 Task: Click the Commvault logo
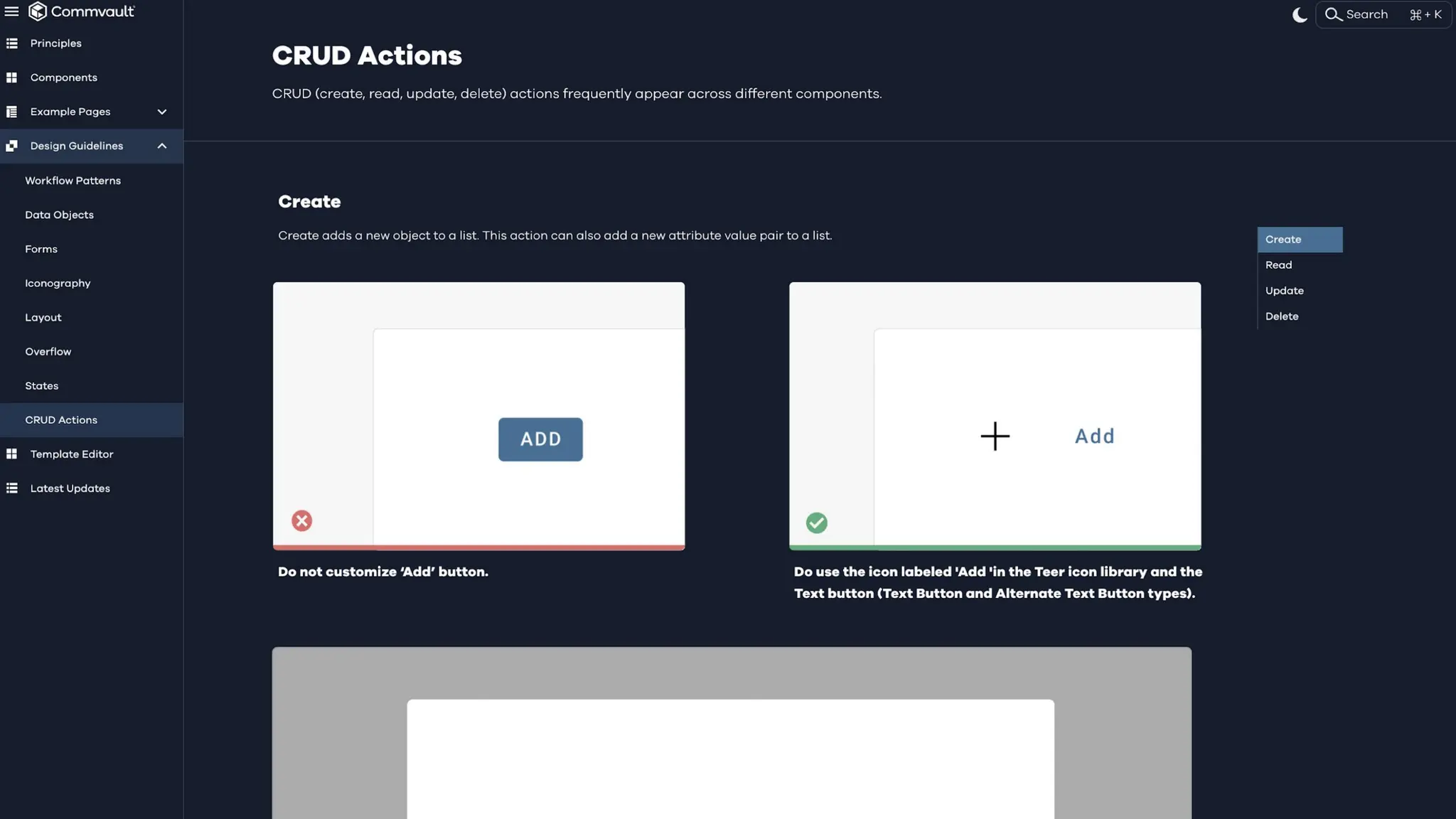[81, 11]
